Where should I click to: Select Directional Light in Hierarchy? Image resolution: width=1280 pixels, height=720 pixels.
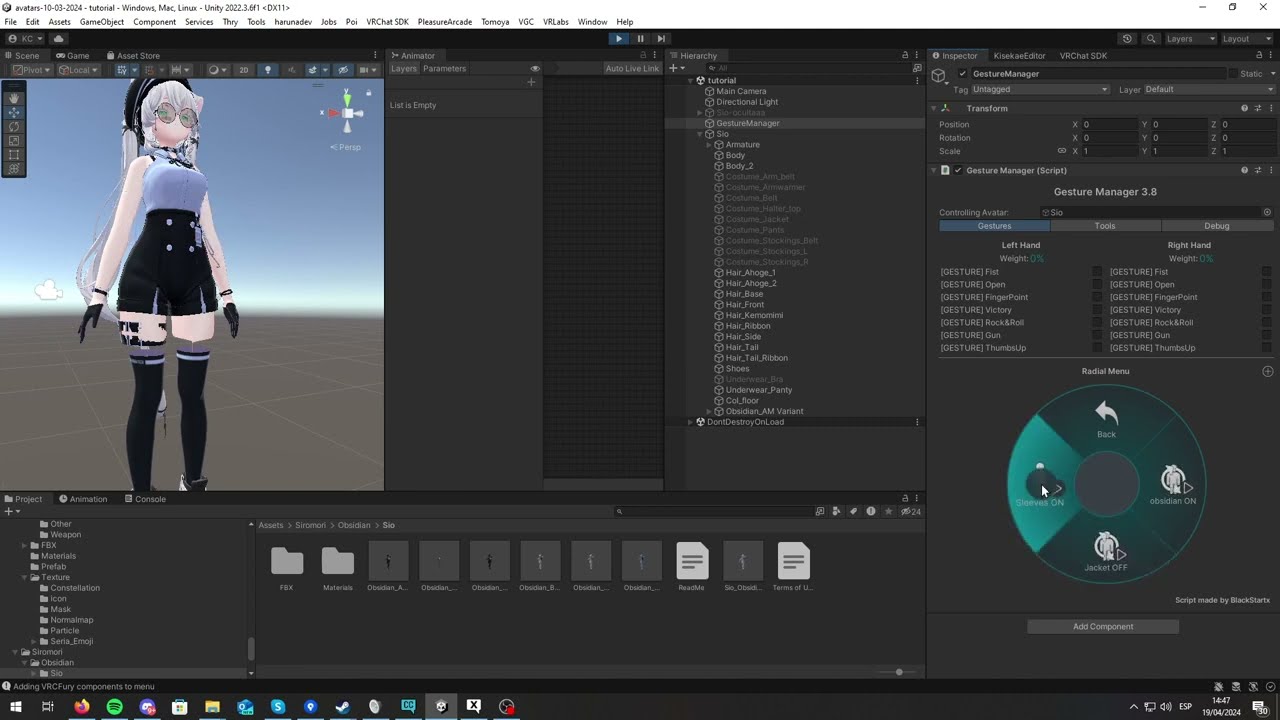click(746, 102)
